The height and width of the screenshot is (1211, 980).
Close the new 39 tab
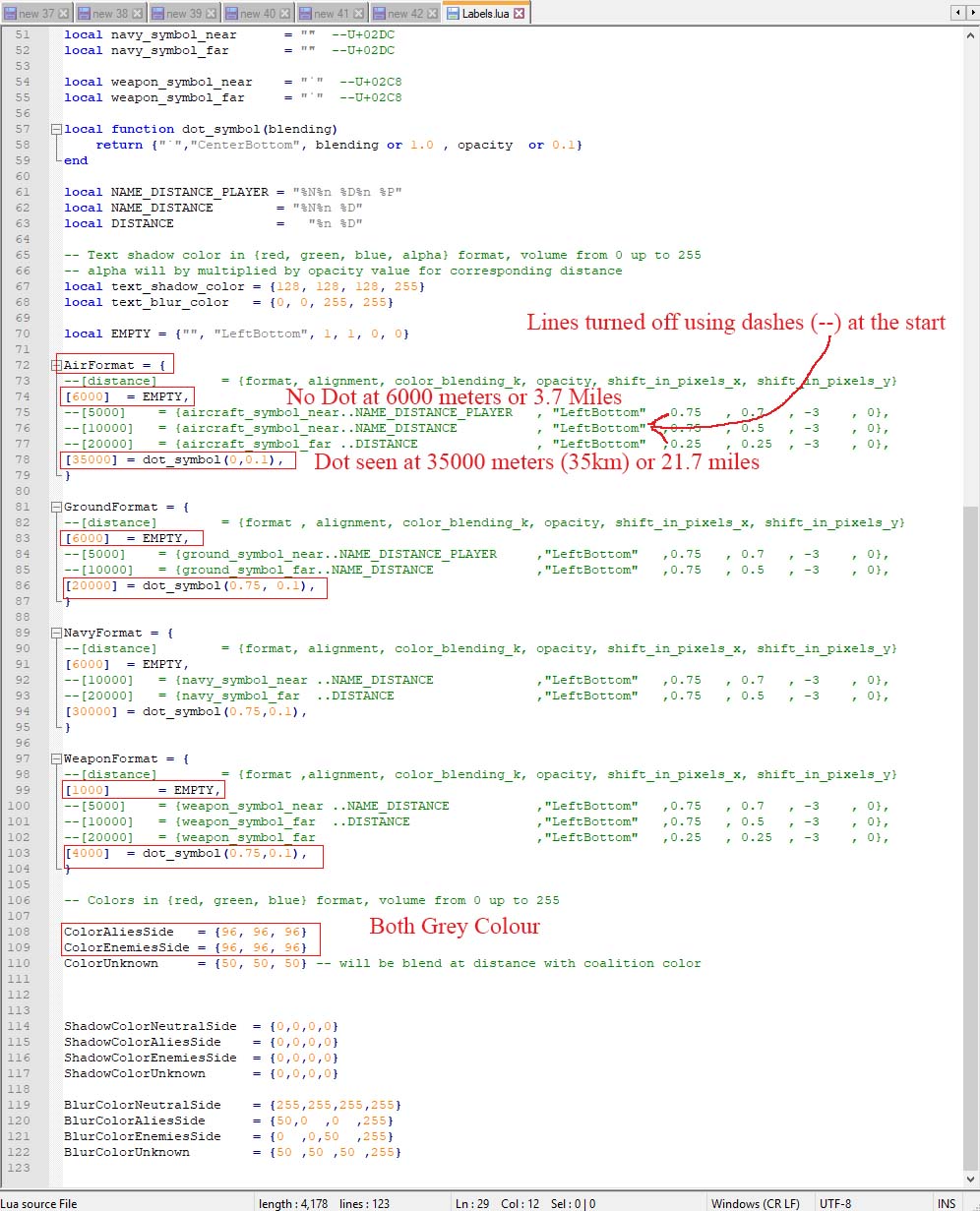[212, 14]
